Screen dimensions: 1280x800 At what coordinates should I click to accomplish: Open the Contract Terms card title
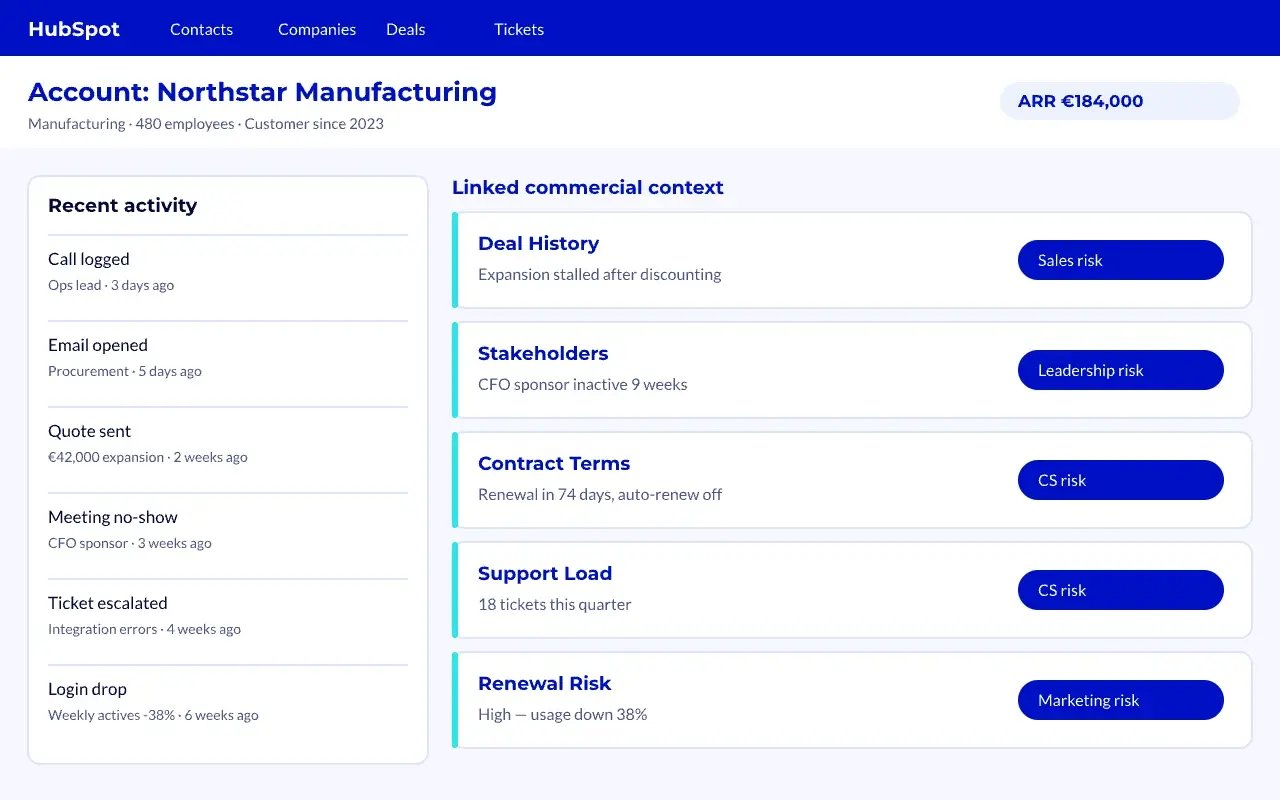[554, 463]
